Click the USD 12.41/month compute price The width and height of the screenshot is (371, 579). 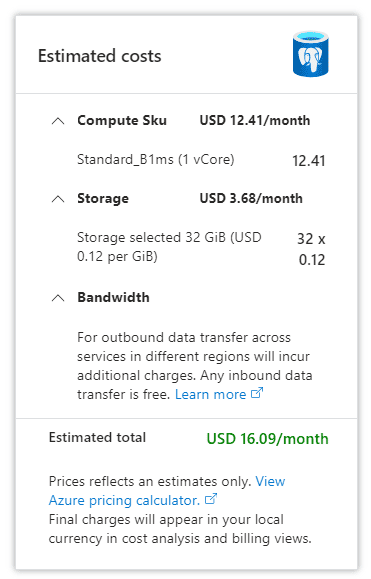tap(255, 121)
